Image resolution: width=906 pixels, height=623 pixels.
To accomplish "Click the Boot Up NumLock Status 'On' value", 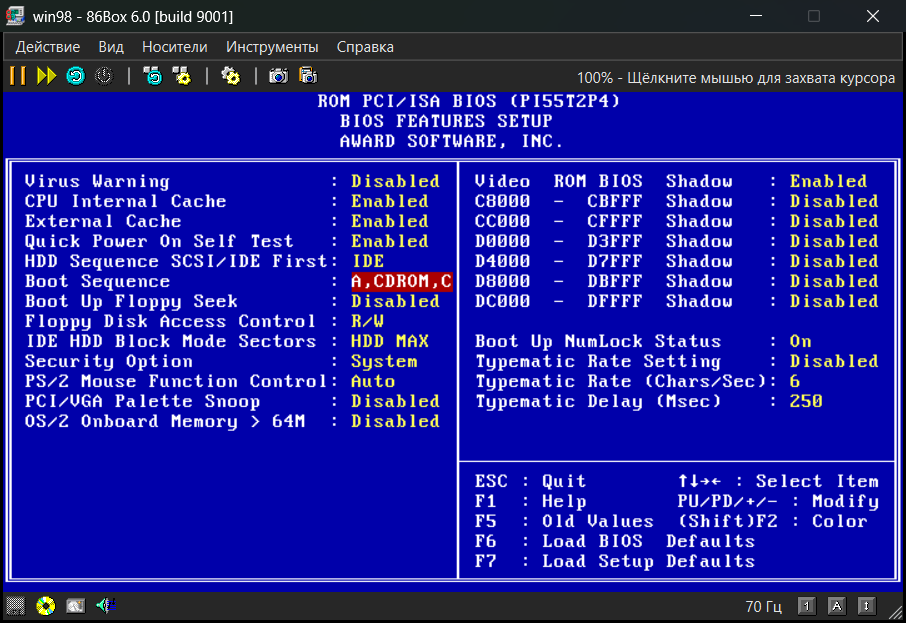I will tap(800, 342).
